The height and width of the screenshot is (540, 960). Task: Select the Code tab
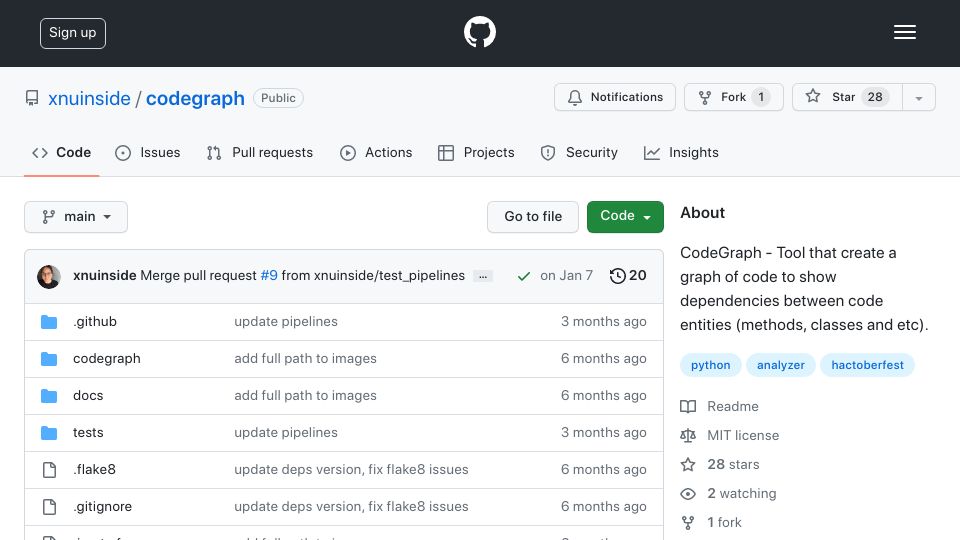61,152
